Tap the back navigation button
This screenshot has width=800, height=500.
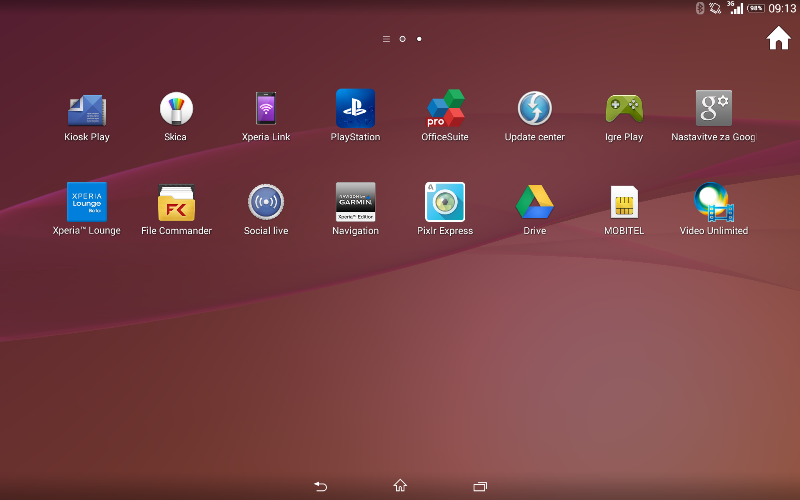[320, 486]
